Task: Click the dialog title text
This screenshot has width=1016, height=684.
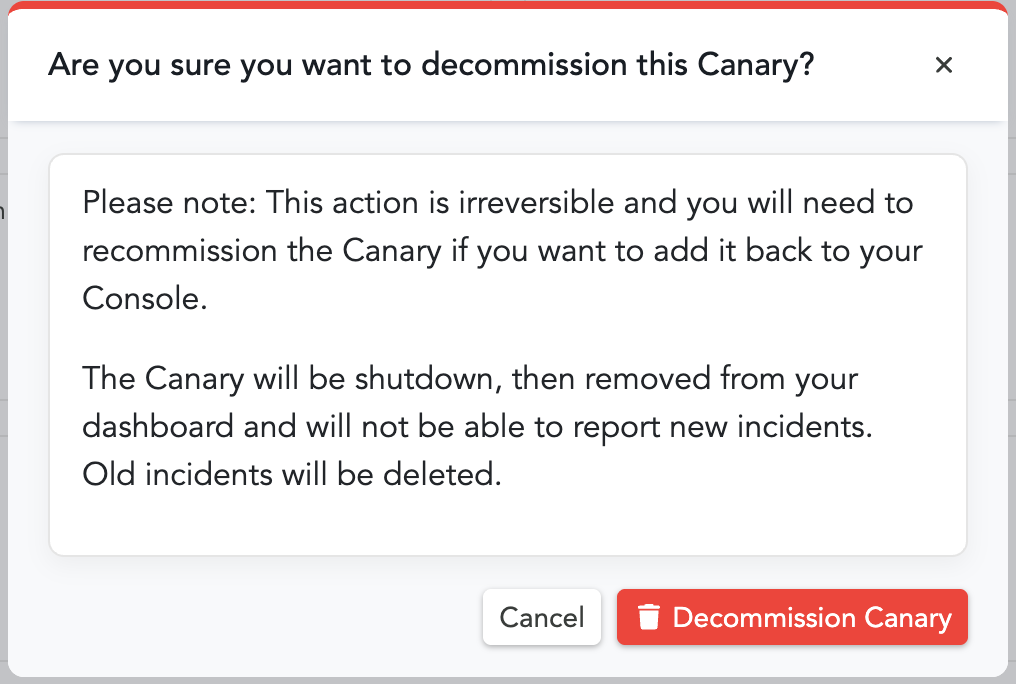Action: point(432,64)
